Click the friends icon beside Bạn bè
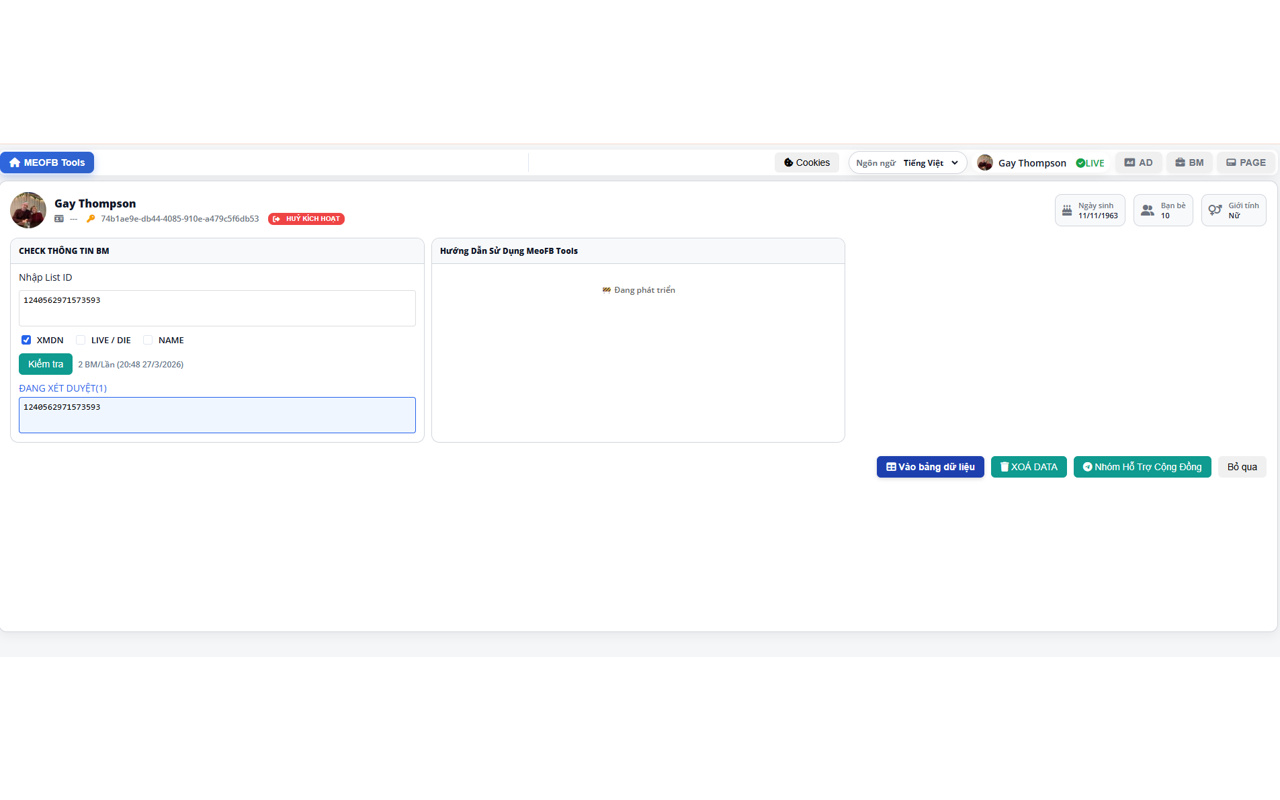Image resolution: width=1280 pixels, height=800 pixels. tap(1146, 209)
